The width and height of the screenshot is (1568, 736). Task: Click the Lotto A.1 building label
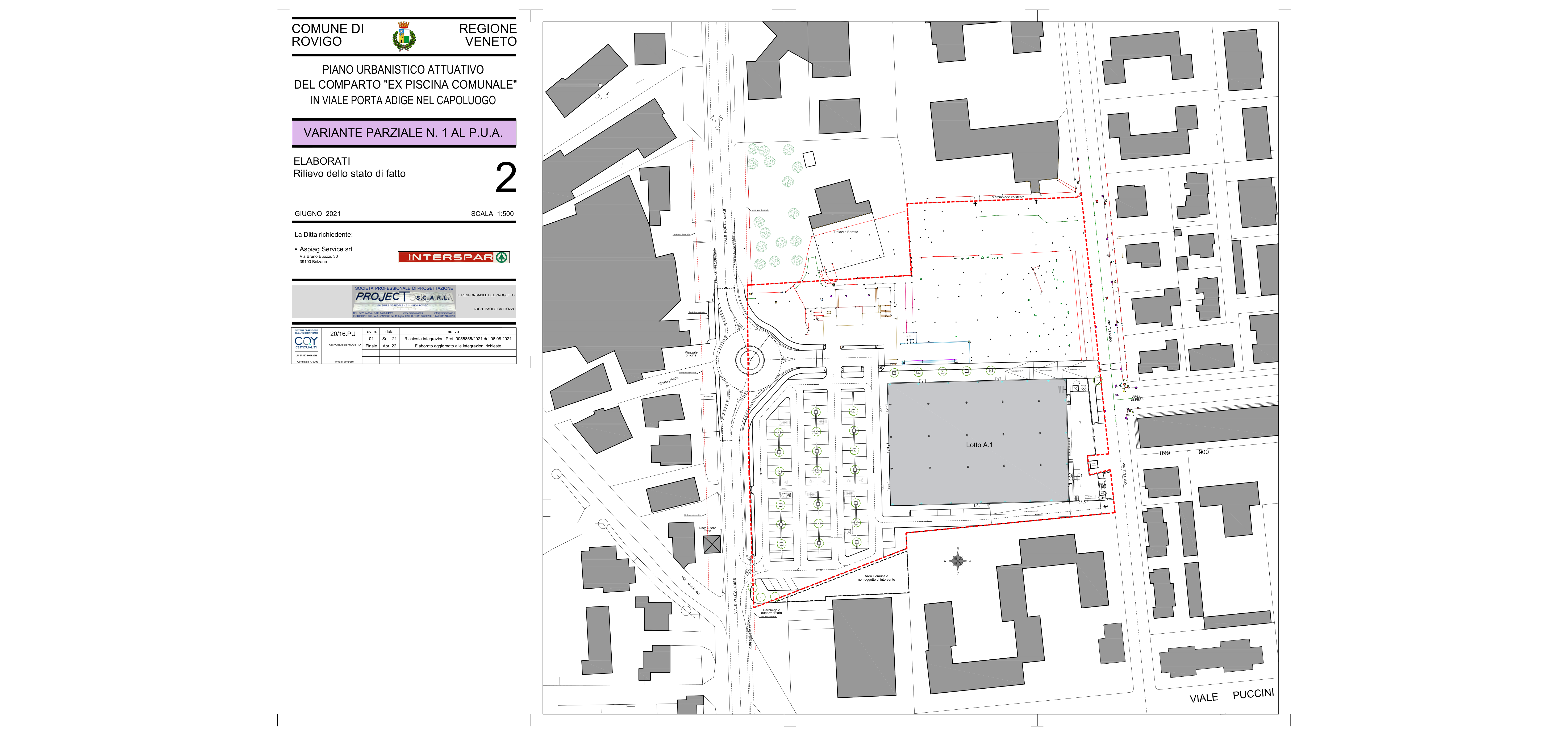click(979, 445)
